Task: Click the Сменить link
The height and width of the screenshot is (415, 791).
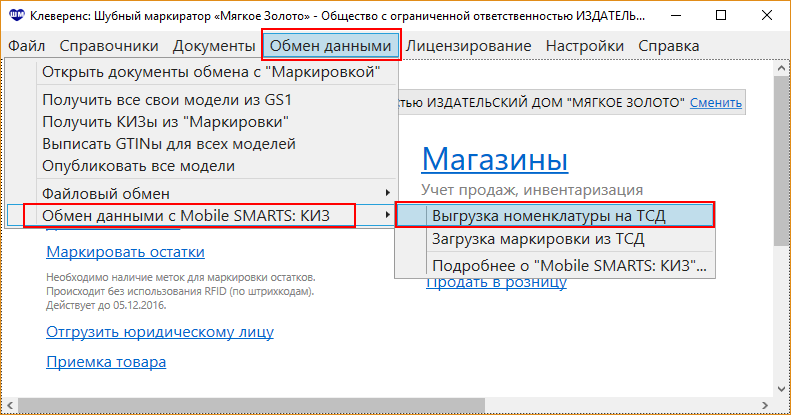Action: pos(716,103)
